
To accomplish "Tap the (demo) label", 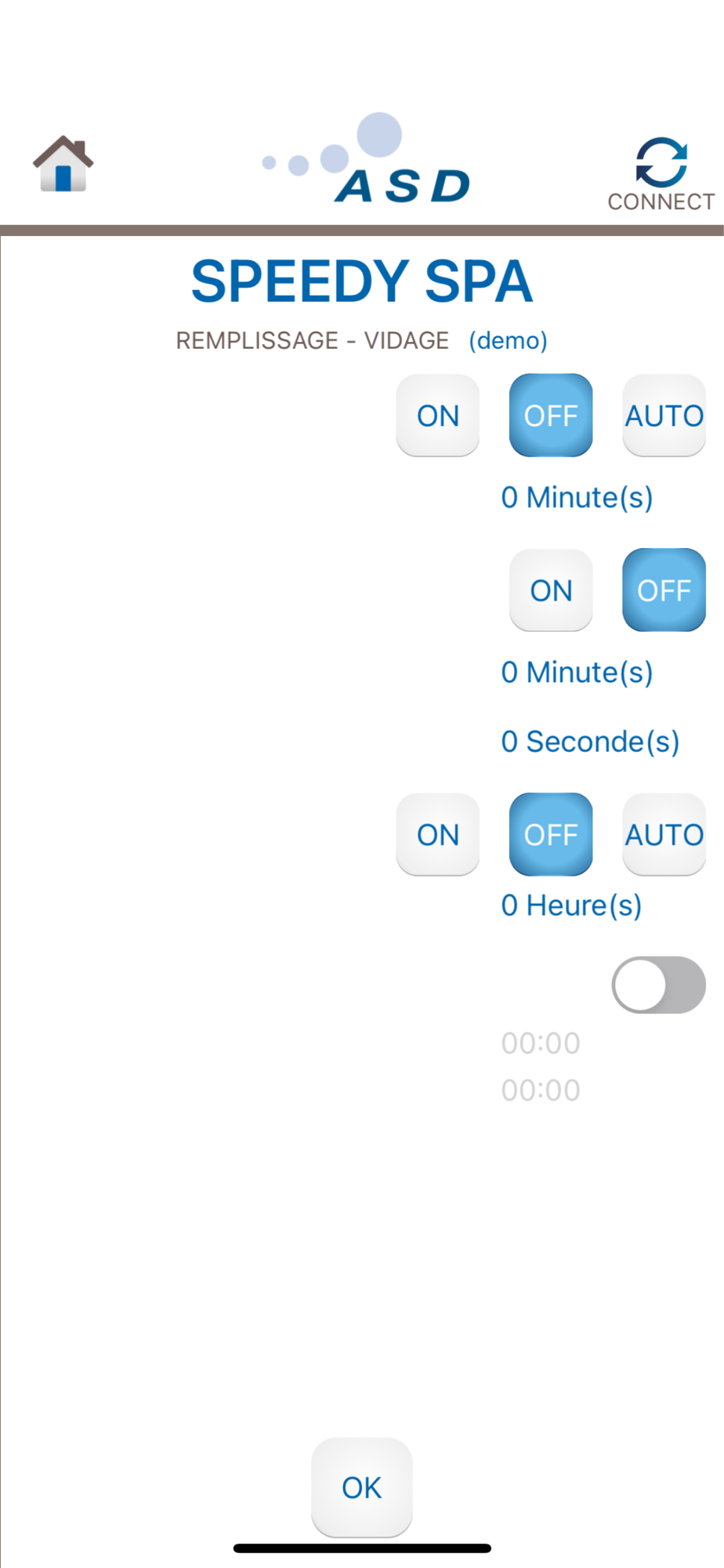I will click(509, 340).
